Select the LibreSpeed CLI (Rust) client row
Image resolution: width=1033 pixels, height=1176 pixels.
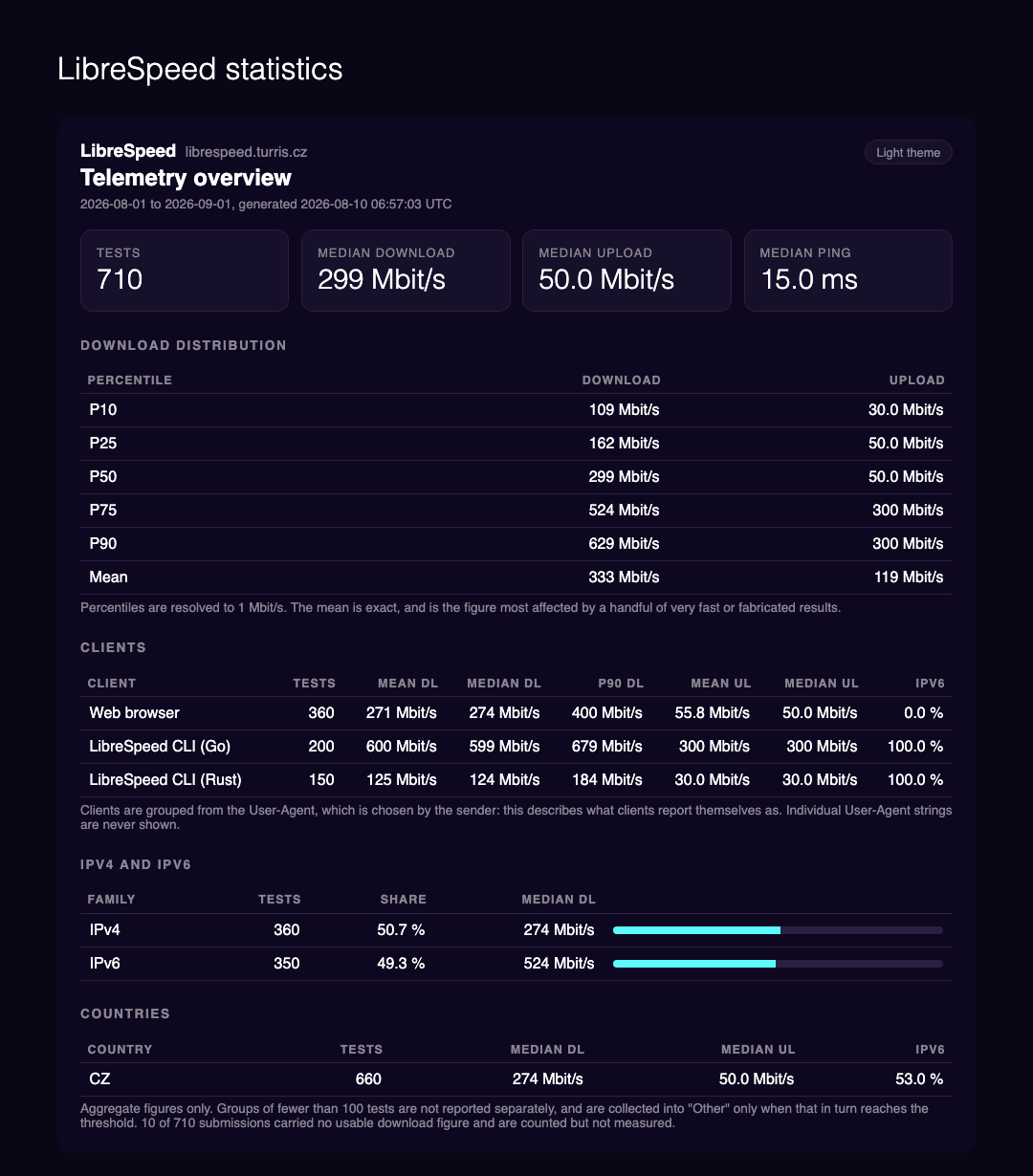coord(516,780)
